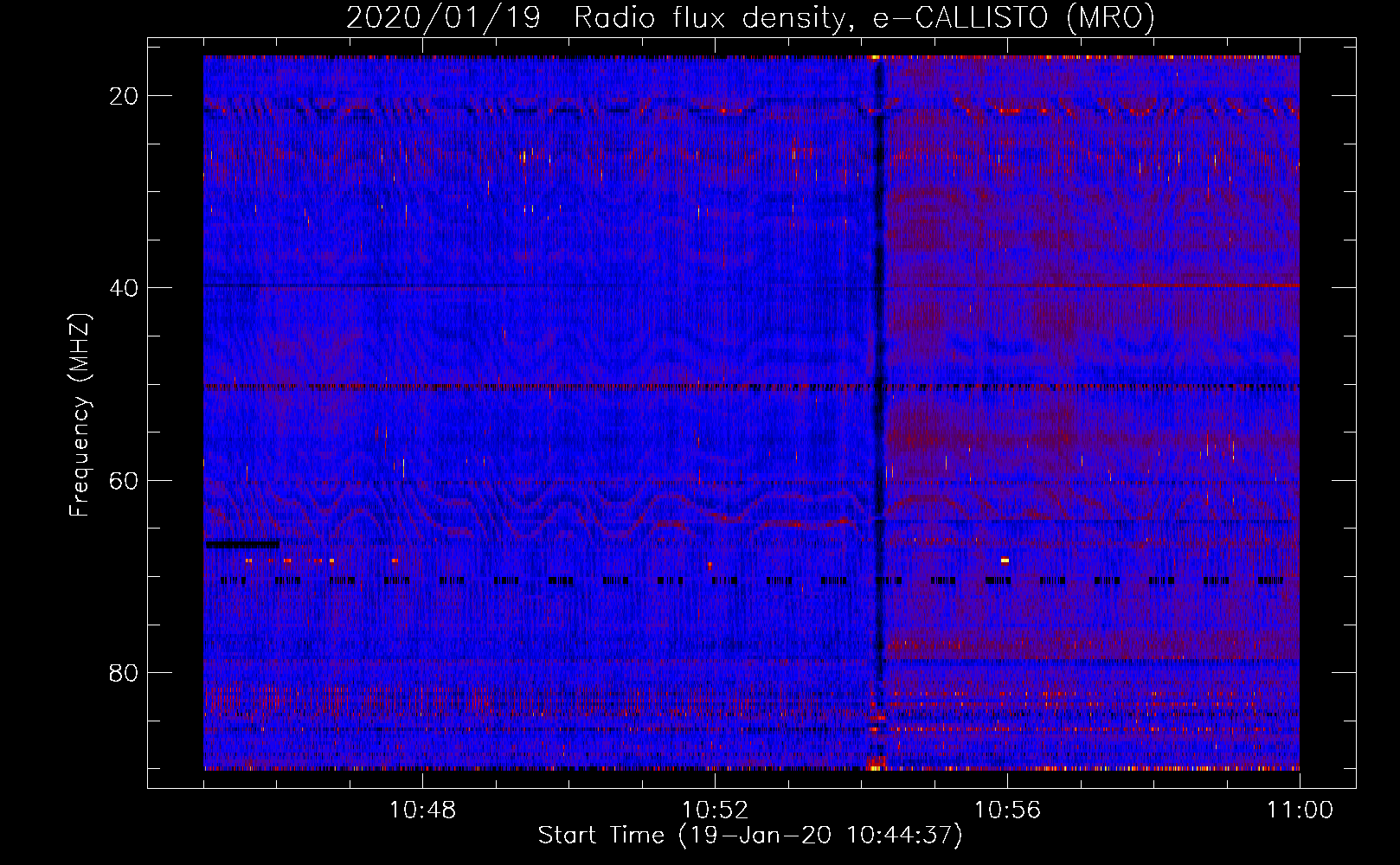Select the 'Frequency (MHZ)' axis label
The image size is (1400, 865).
tap(80, 415)
